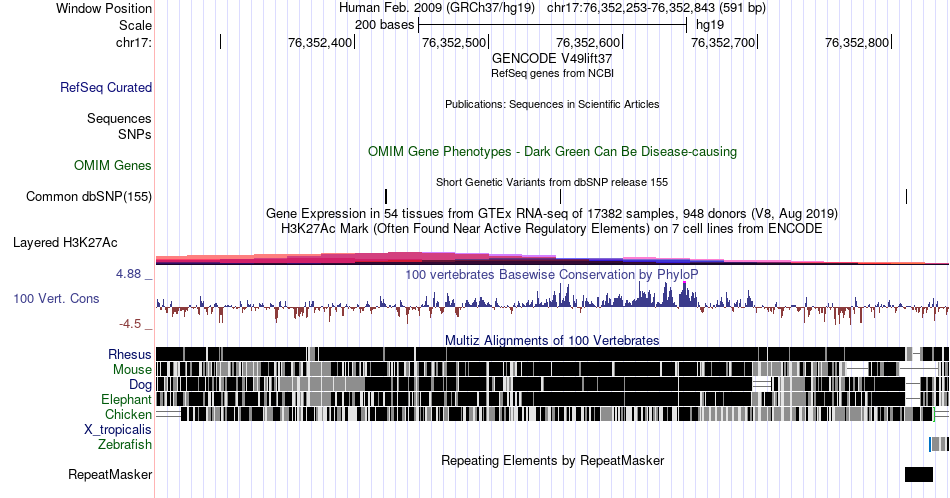Click the Layered H3K27Ac track label
The width and height of the screenshot is (950, 498).
tap(65, 242)
